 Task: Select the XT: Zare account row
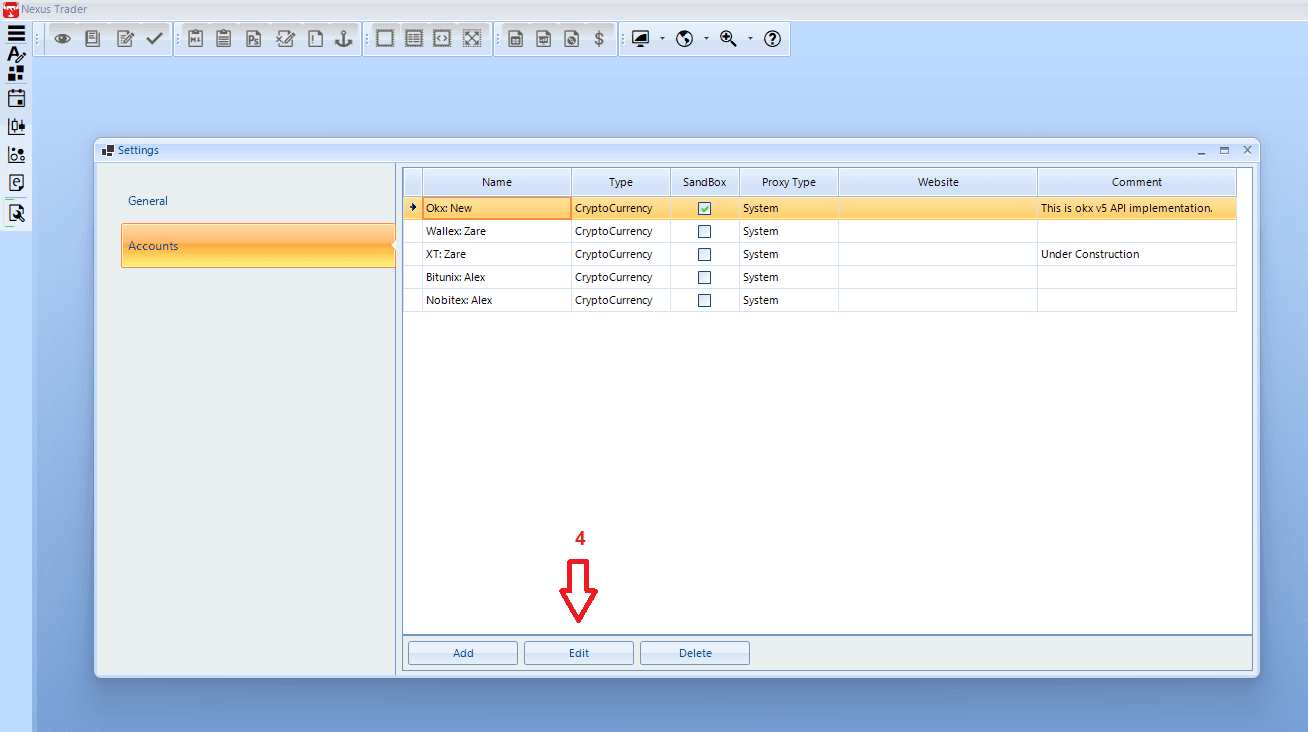coord(496,254)
